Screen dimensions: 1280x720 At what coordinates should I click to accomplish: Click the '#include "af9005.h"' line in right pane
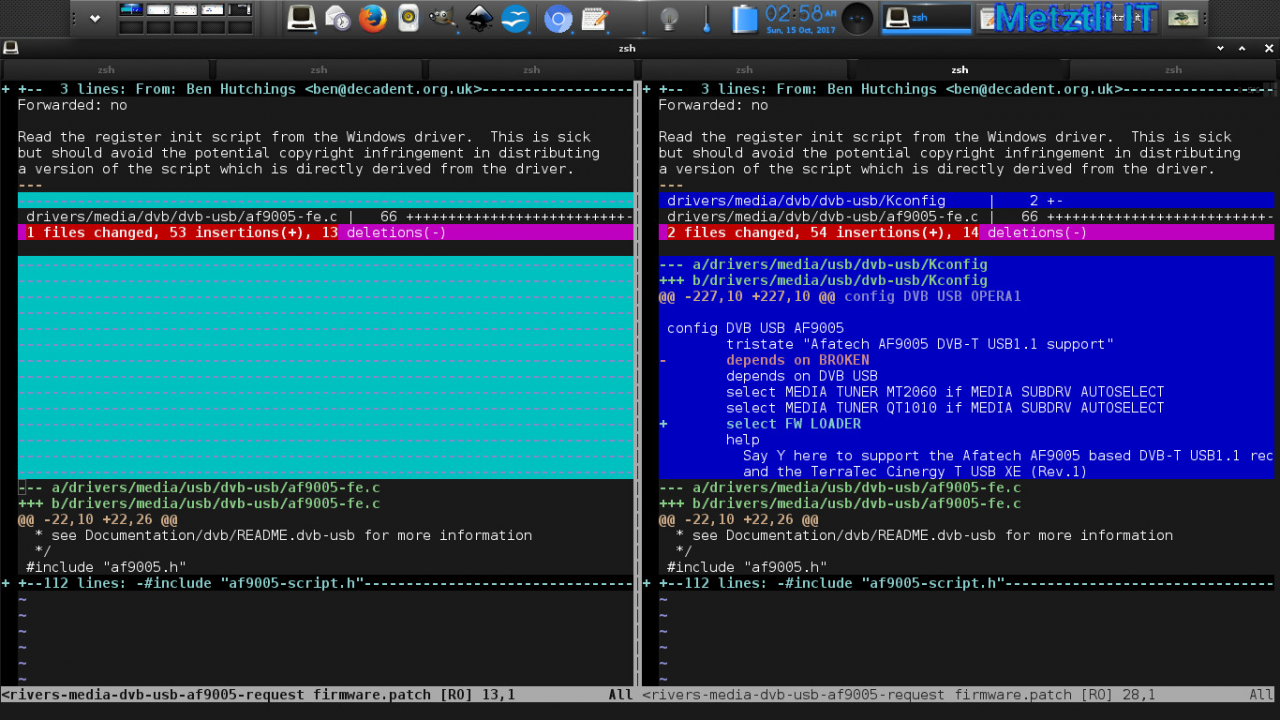(747, 567)
